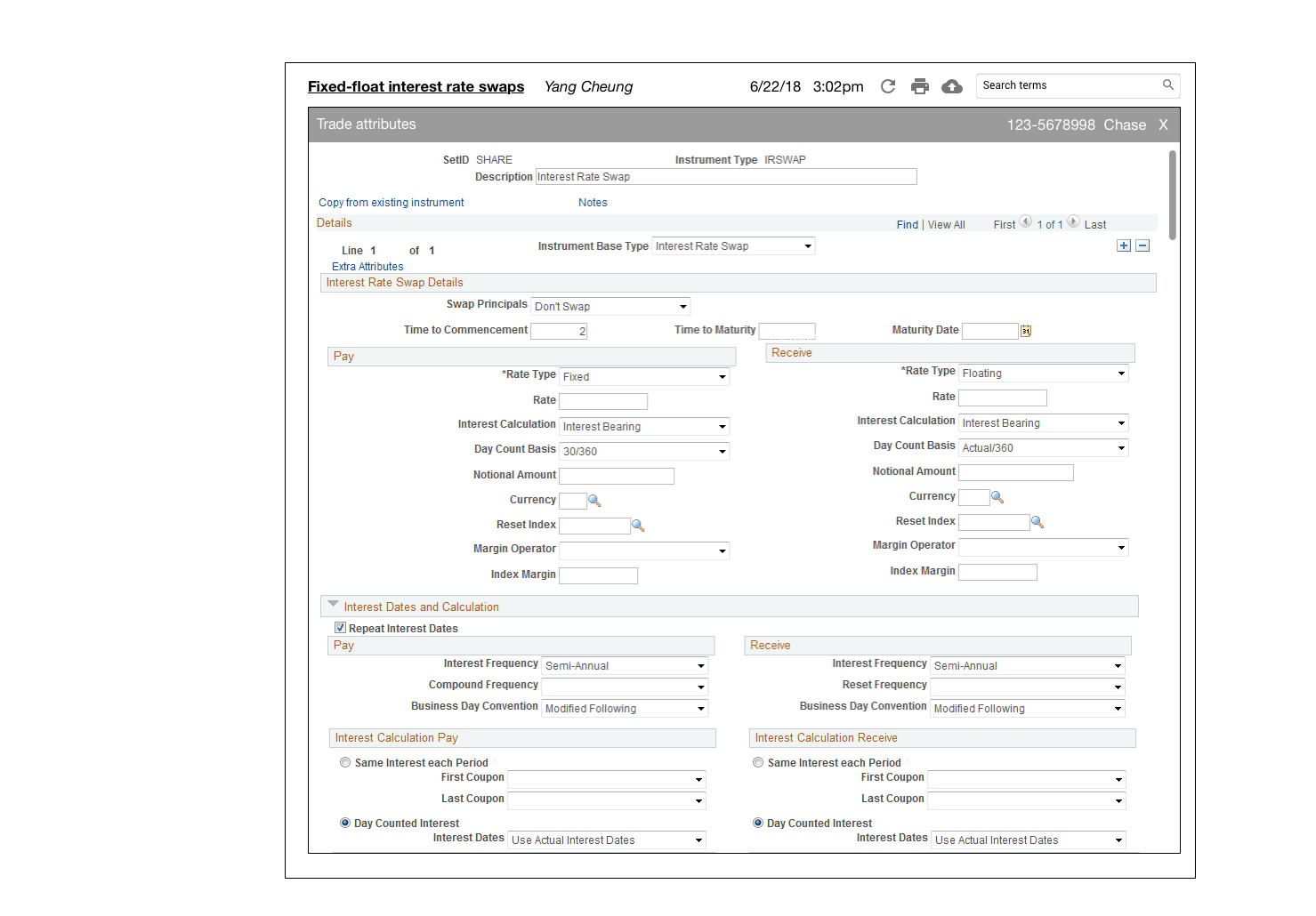Screen dimensions: 1316x916
Task: Click Receive Index Margin field
Action: (x=997, y=572)
